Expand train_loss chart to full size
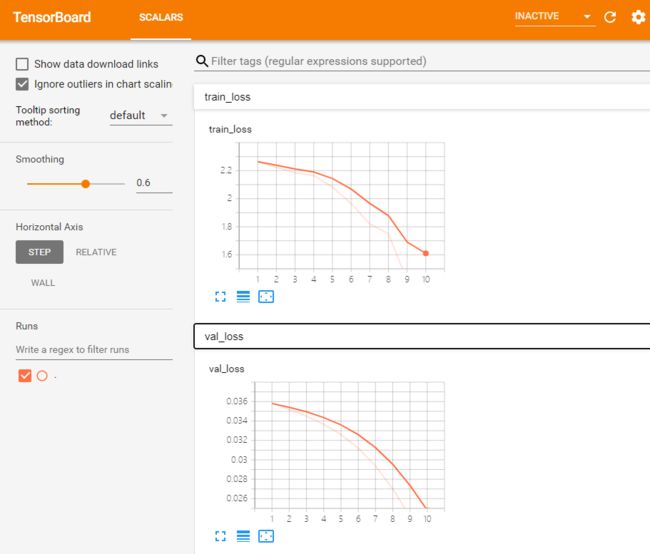The height and width of the screenshot is (554, 650). tap(221, 296)
